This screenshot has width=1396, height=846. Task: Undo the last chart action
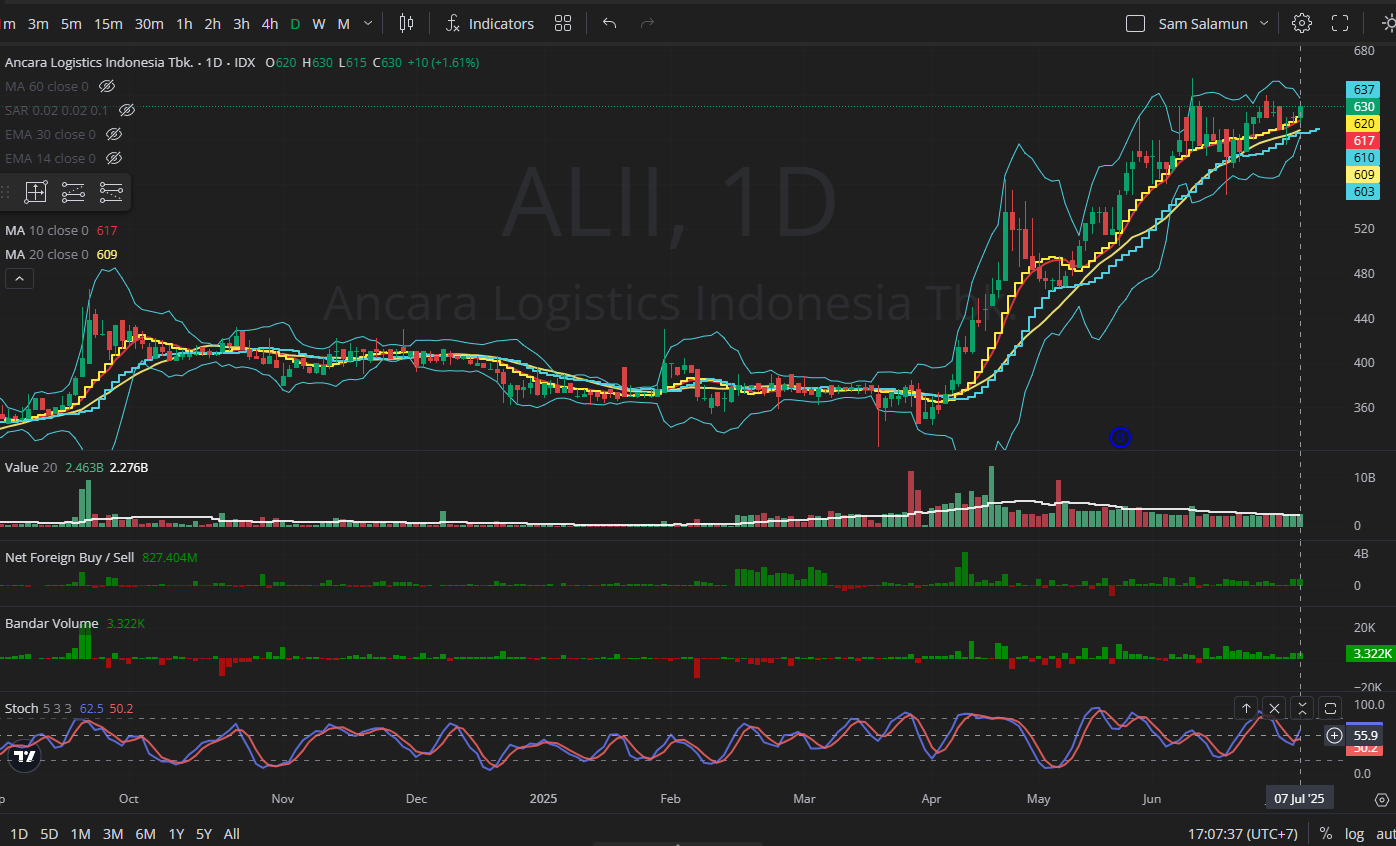tap(609, 23)
